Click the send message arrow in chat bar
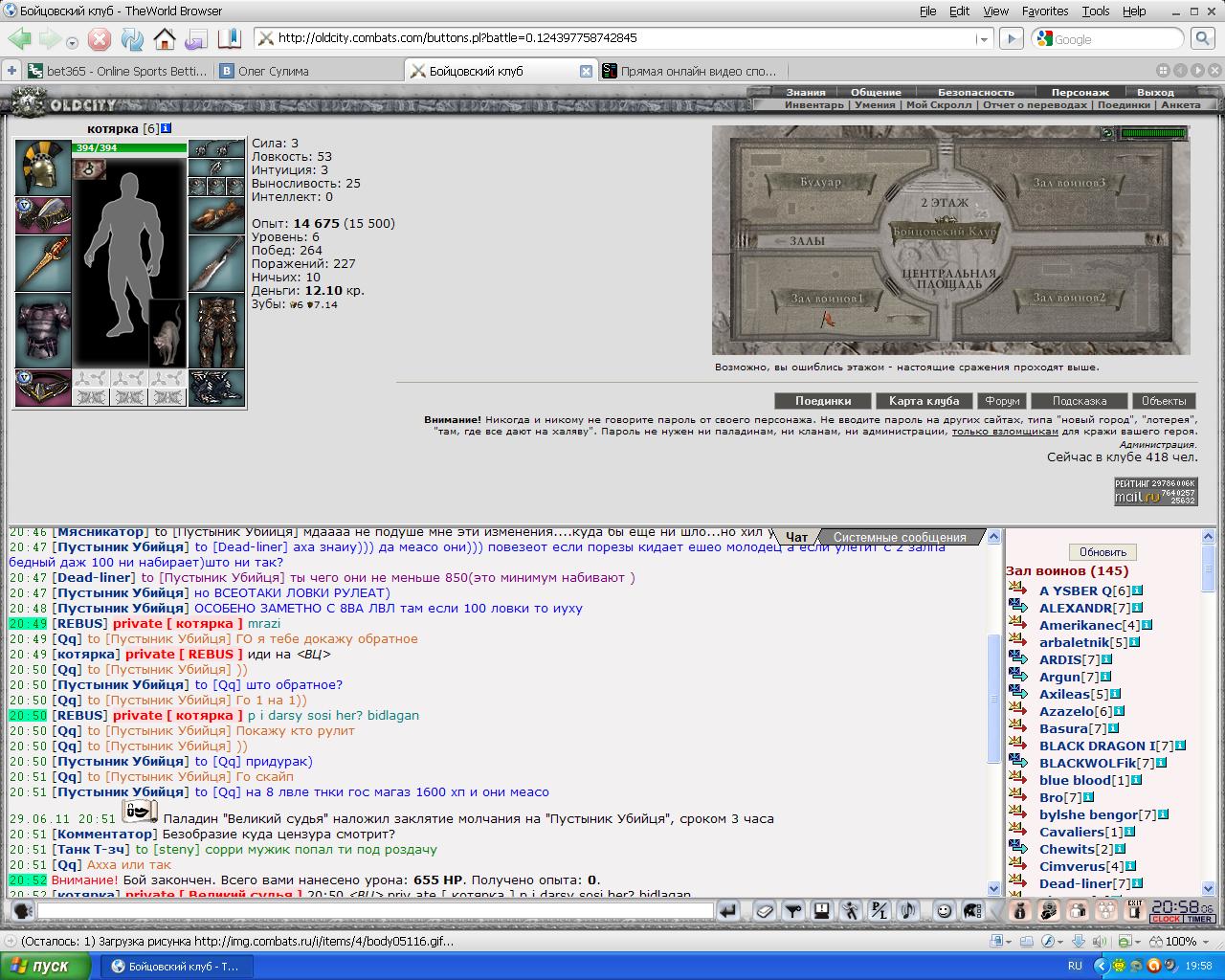Image resolution: width=1225 pixels, height=980 pixels. pyautogui.click(x=728, y=910)
